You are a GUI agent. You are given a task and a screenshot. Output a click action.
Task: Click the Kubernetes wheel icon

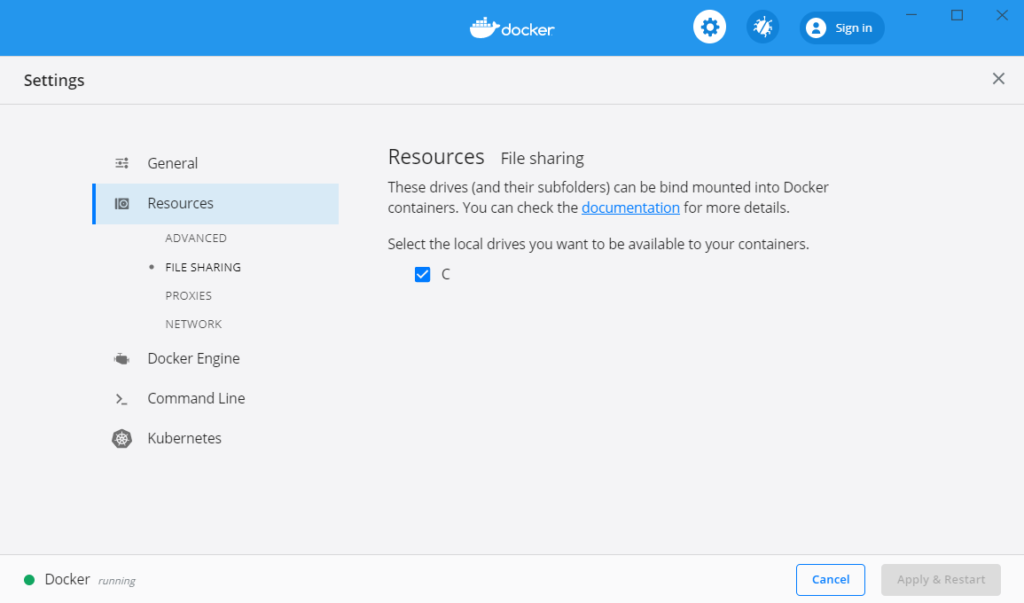(x=122, y=438)
